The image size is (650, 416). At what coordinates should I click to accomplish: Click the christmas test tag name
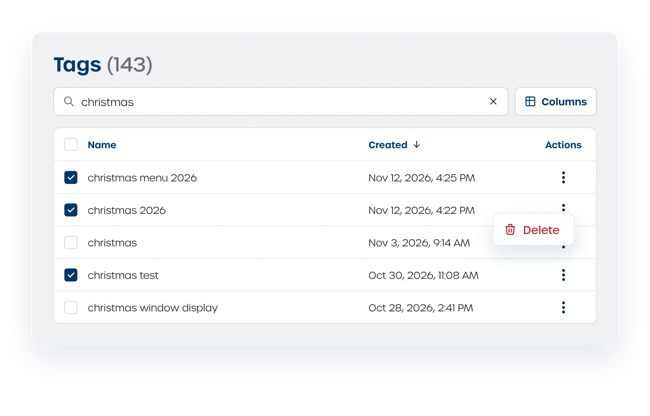(x=123, y=275)
